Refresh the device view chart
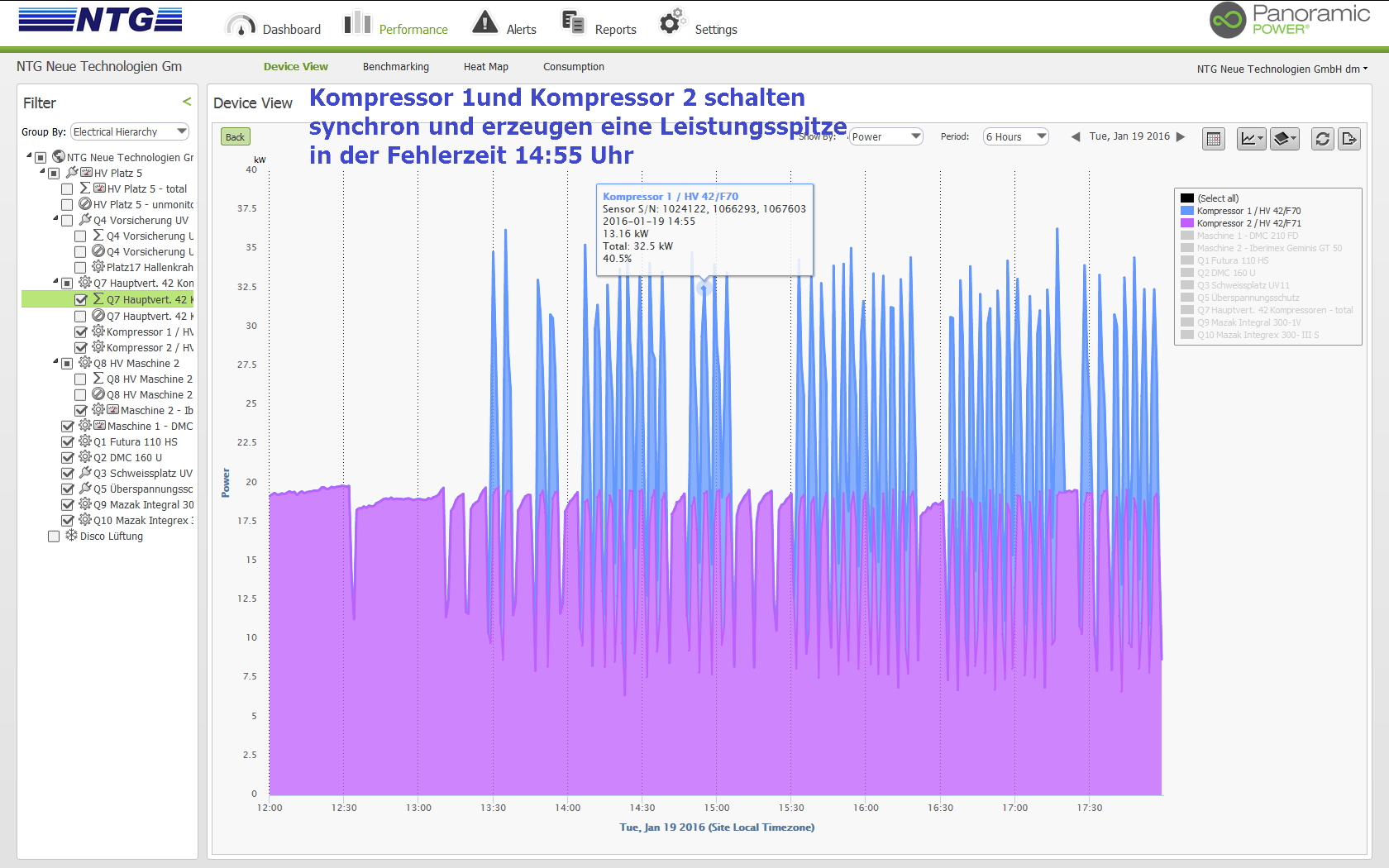 tap(1322, 139)
